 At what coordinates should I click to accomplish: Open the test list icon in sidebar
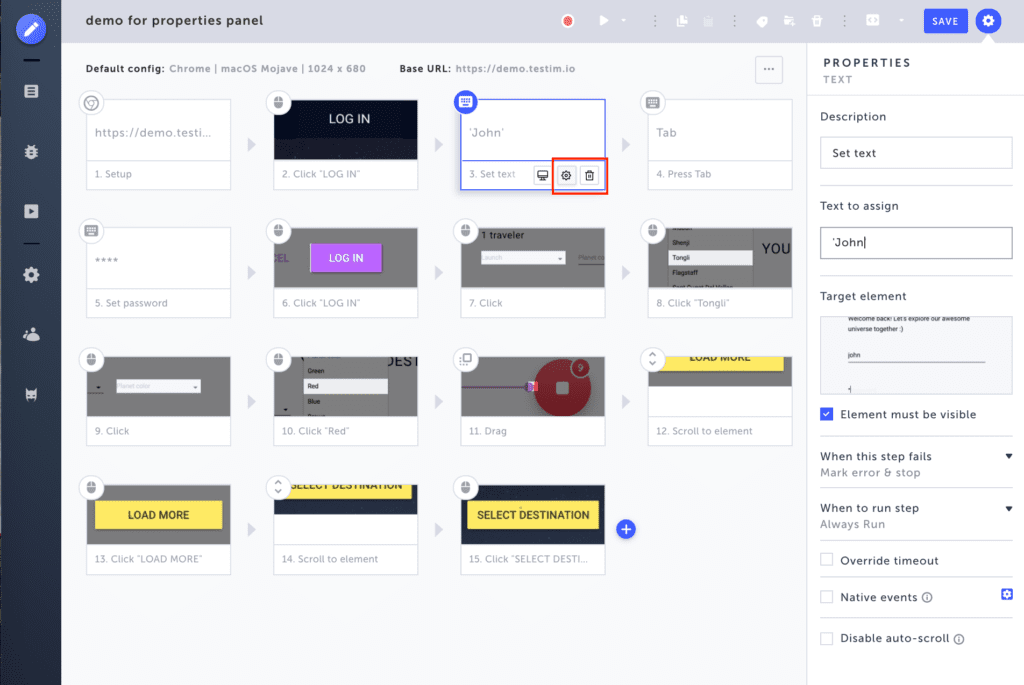point(31,91)
